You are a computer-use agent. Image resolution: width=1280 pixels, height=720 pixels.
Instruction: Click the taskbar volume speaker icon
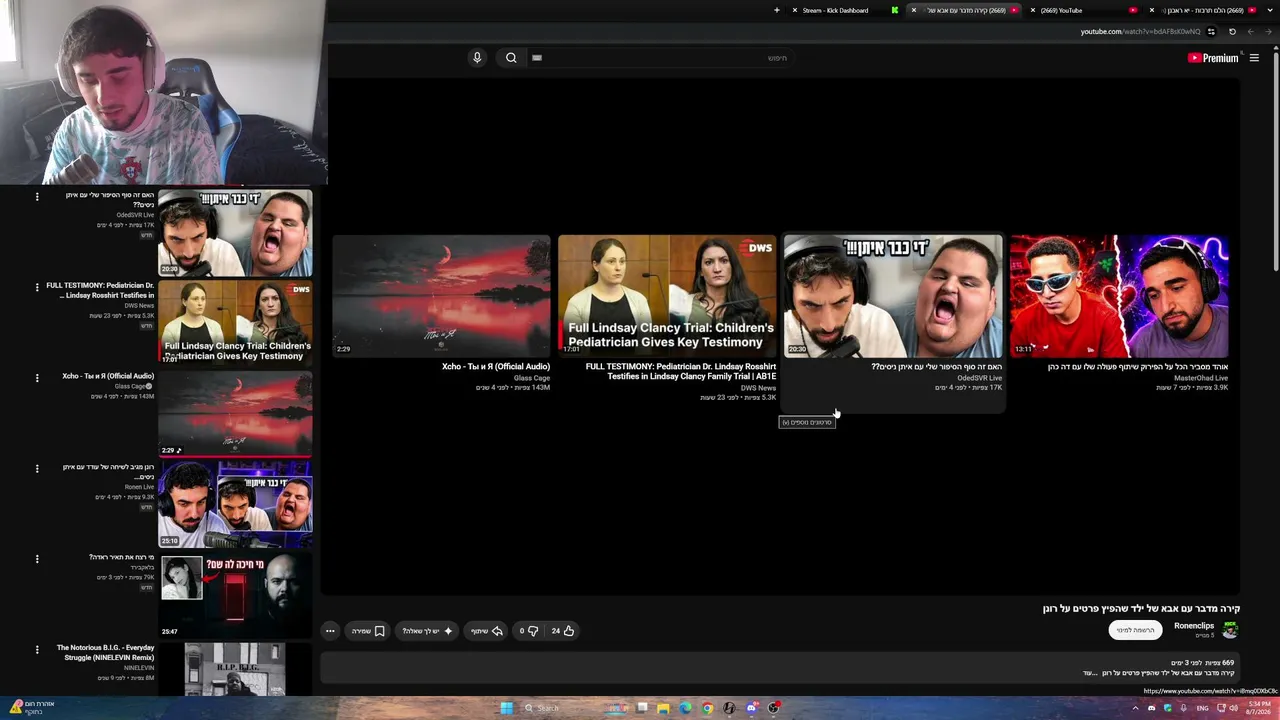click(x=1233, y=708)
